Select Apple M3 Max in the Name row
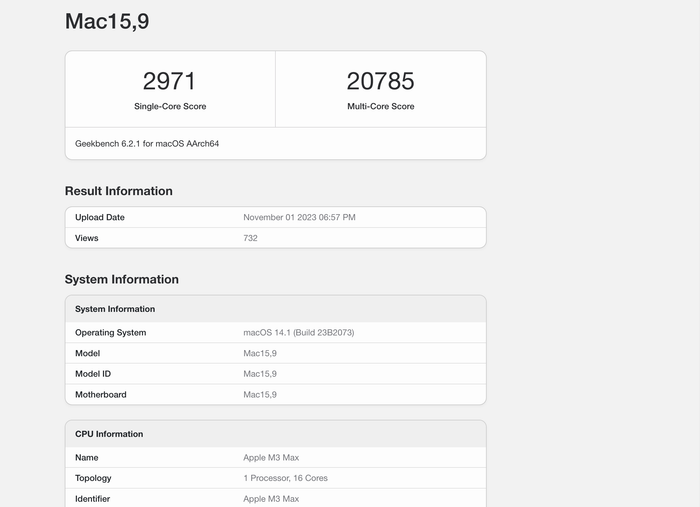 click(x=271, y=457)
